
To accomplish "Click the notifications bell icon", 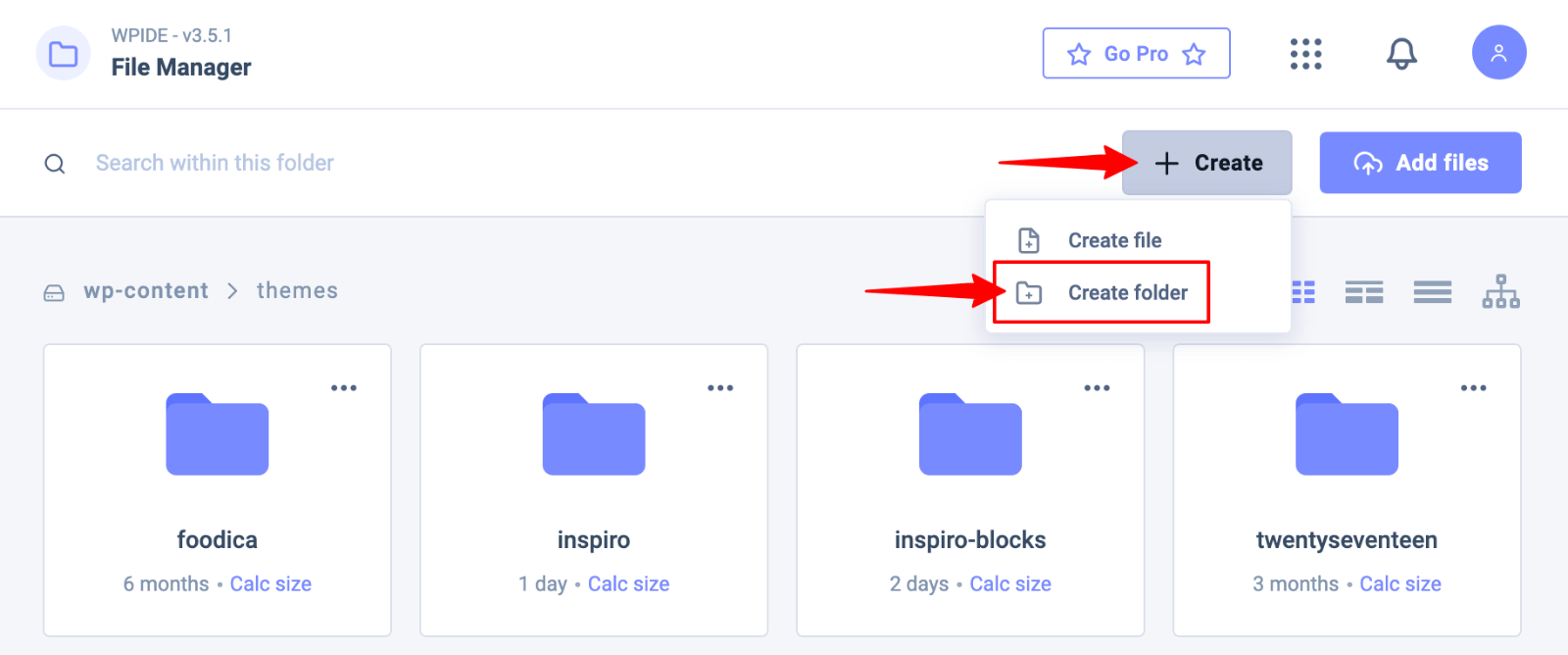I will tap(1401, 54).
